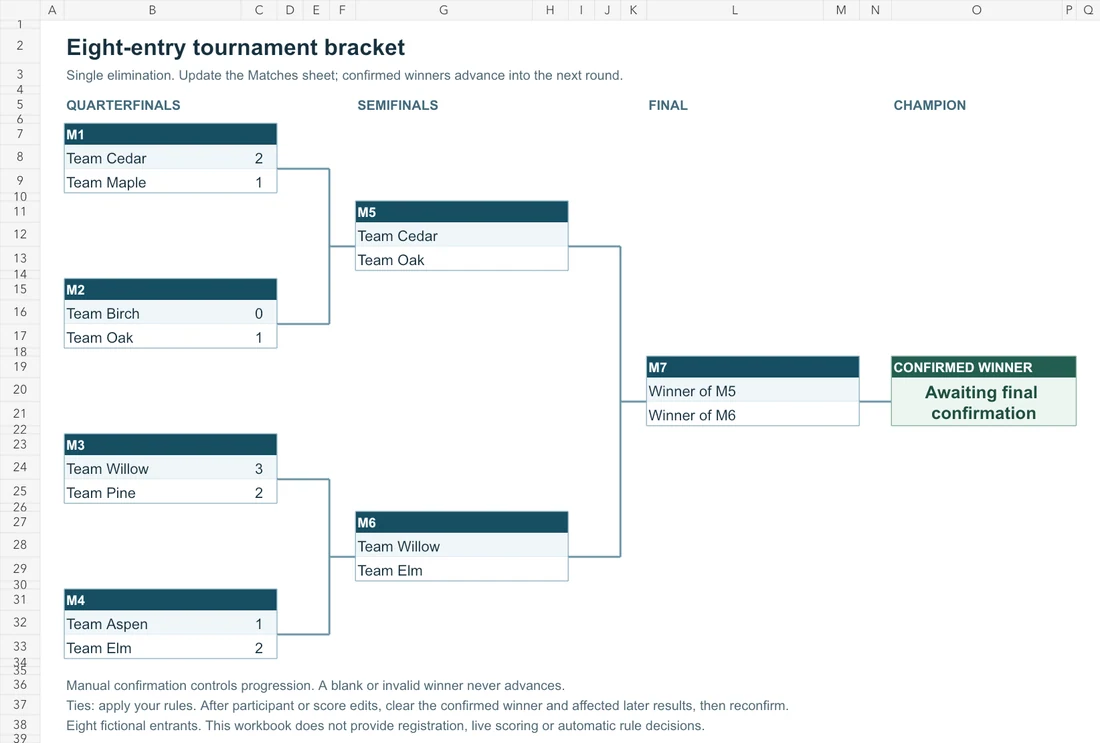Select the Team Maple cell
This screenshot has width=1100, height=743.
pos(153,182)
